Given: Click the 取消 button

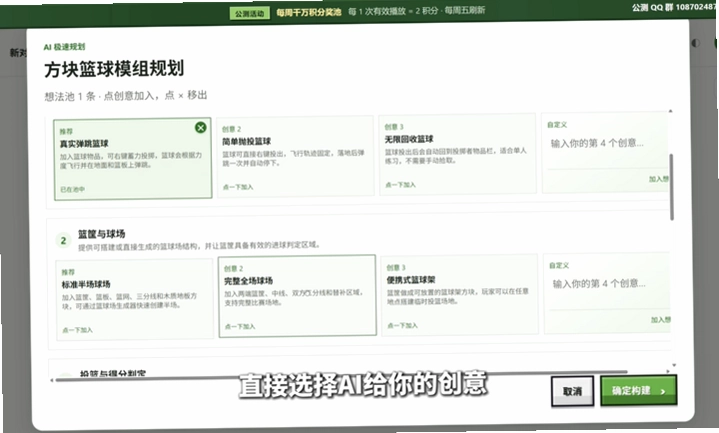Looking at the screenshot, I should pyautogui.click(x=572, y=391).
